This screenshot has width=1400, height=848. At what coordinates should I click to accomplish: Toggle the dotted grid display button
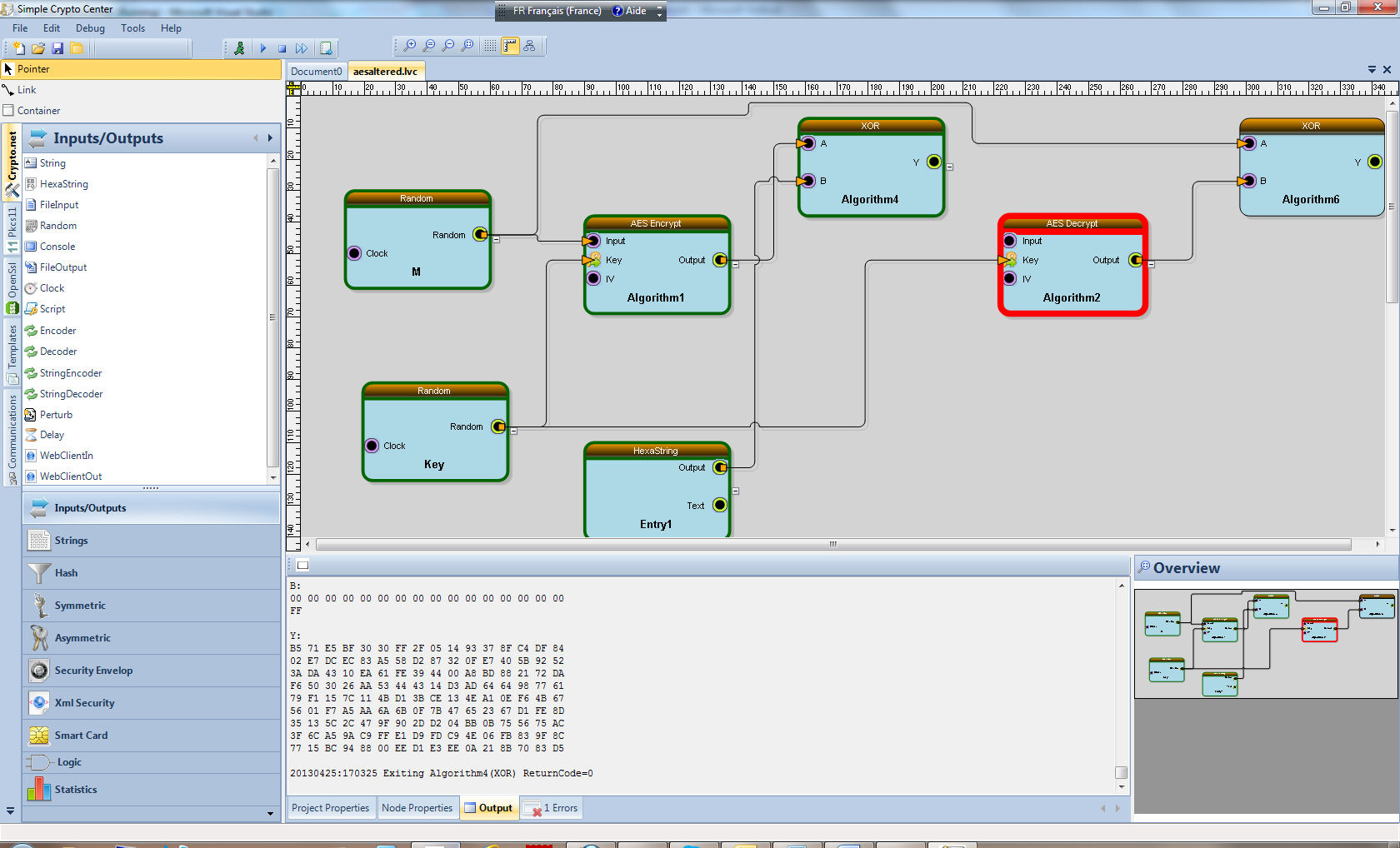(x=490, y=46)
